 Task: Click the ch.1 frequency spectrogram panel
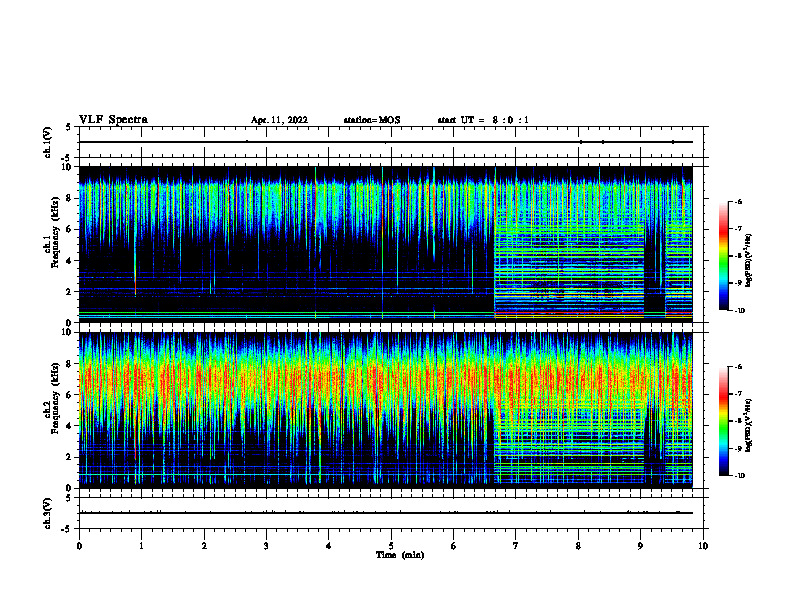click(385, 244)
